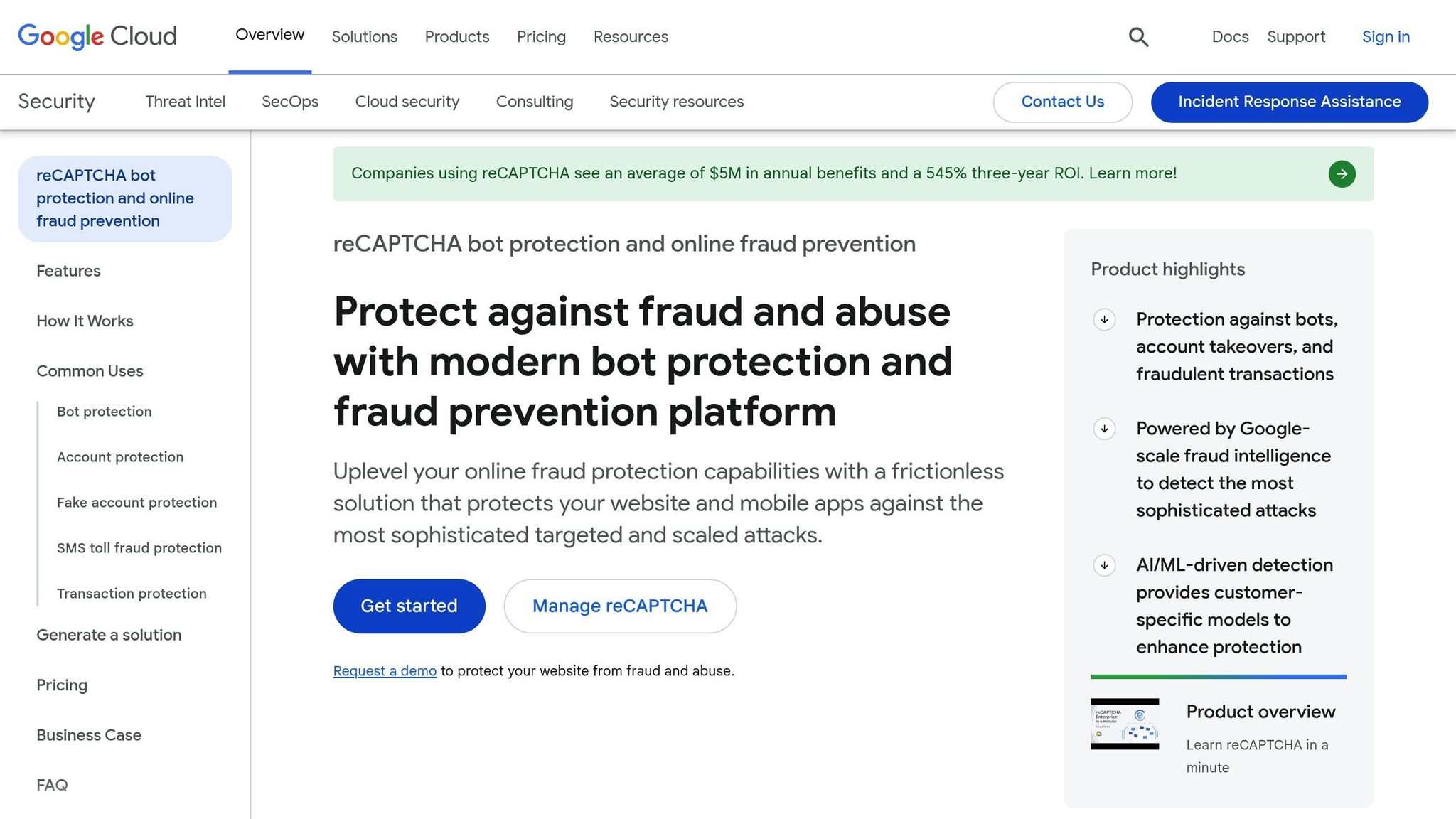
Task: Go to Pricing in the top nav
Action: coord(542,37)
